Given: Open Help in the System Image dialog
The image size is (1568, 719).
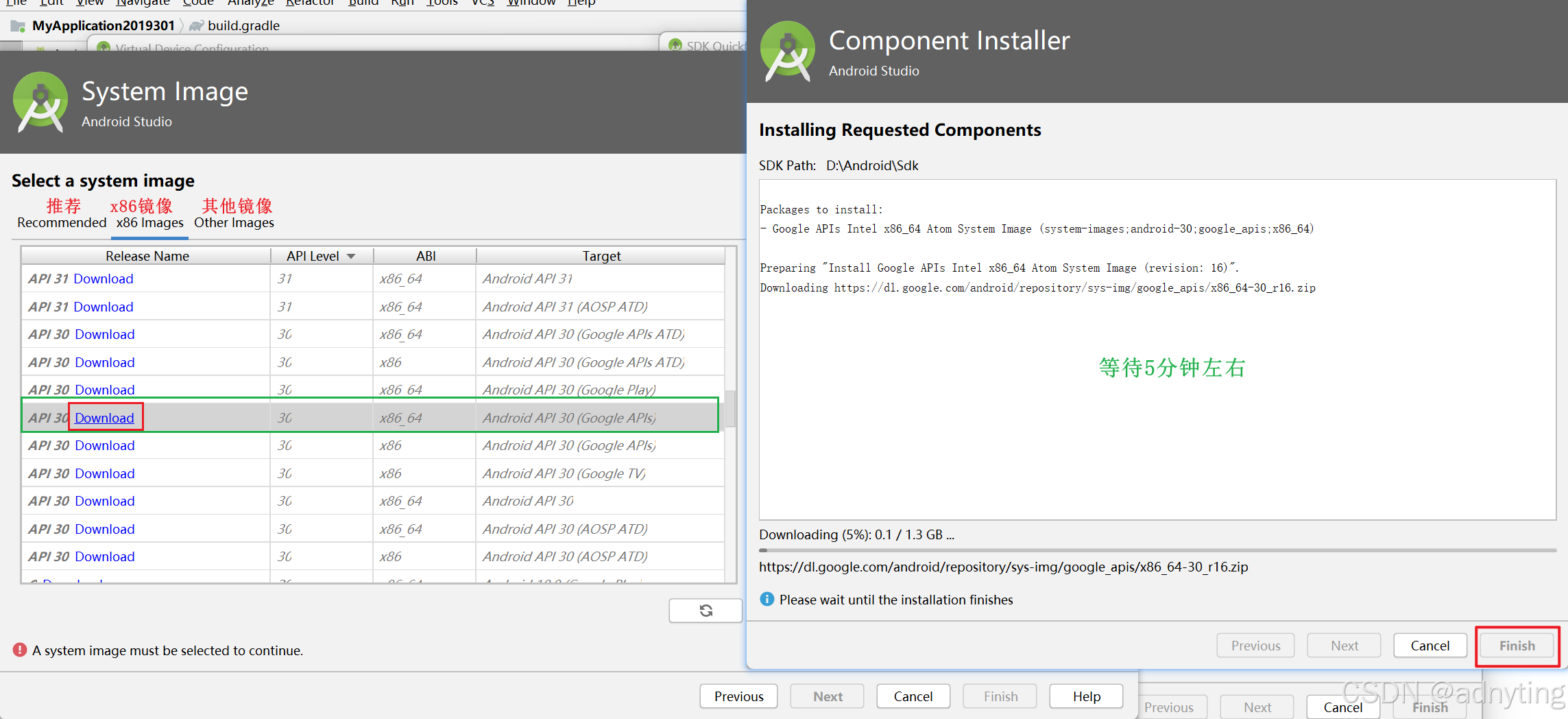Looking at the screenshot, I should (x=1087, y=696).
